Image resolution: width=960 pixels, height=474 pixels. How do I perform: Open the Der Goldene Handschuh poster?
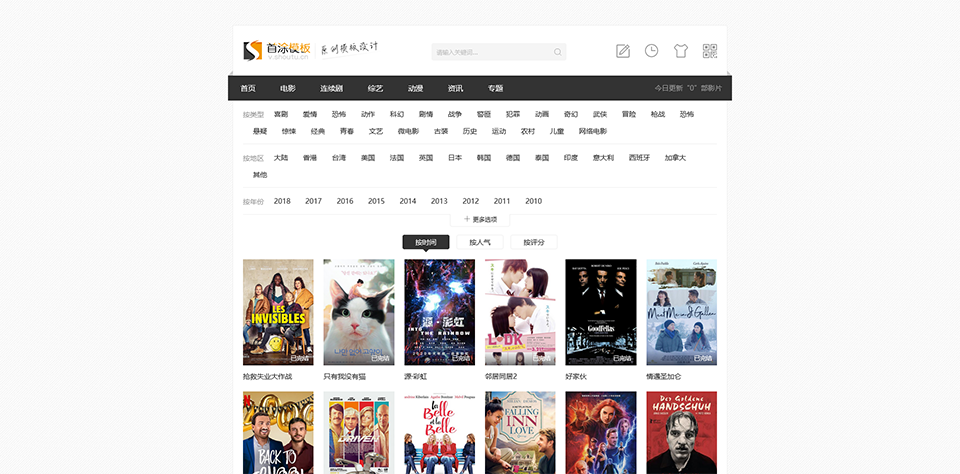[x=681, y=433]
